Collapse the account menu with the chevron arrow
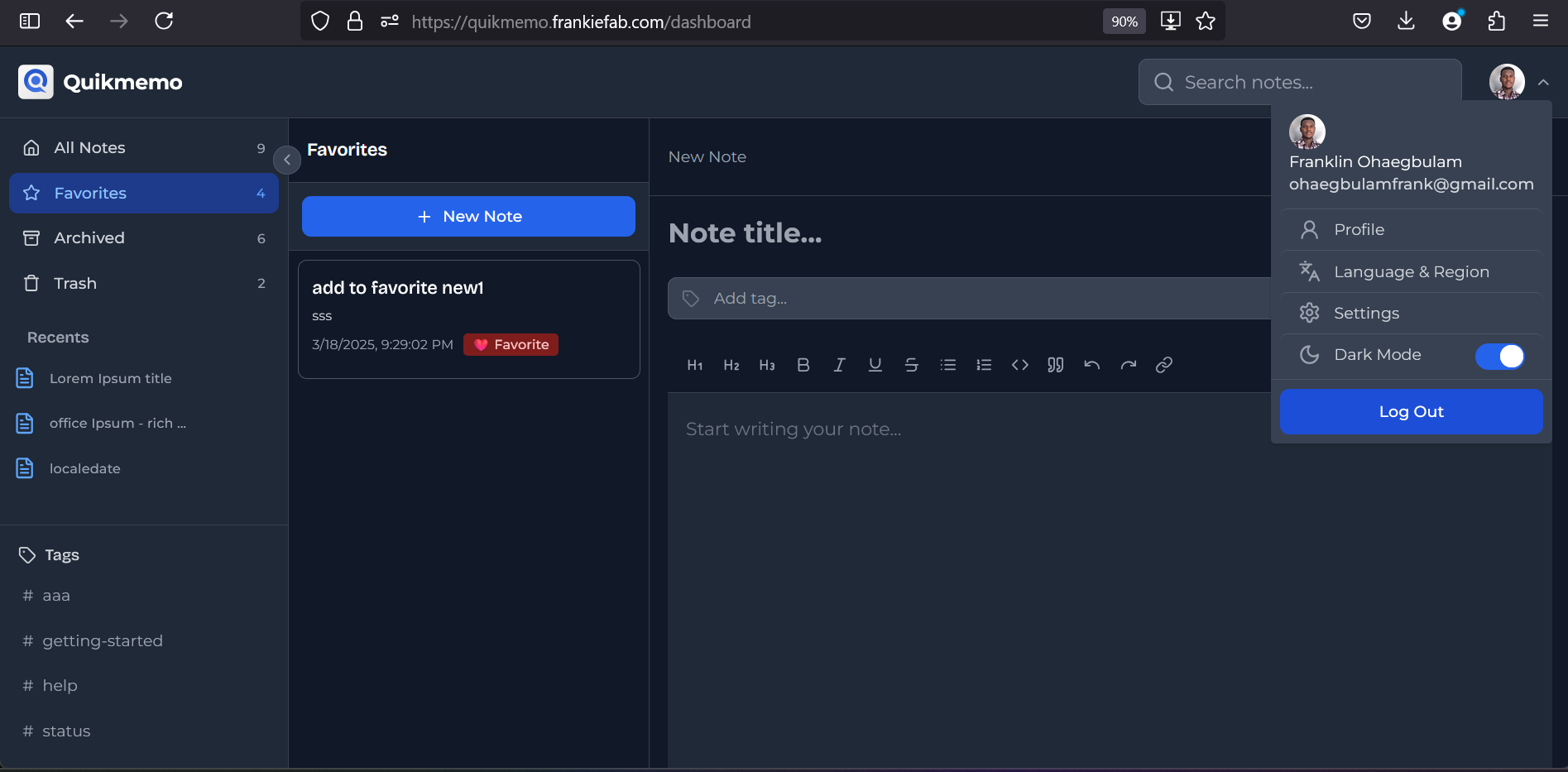This screenshot has height=772, width=1568. click(x=1542, y=82)
